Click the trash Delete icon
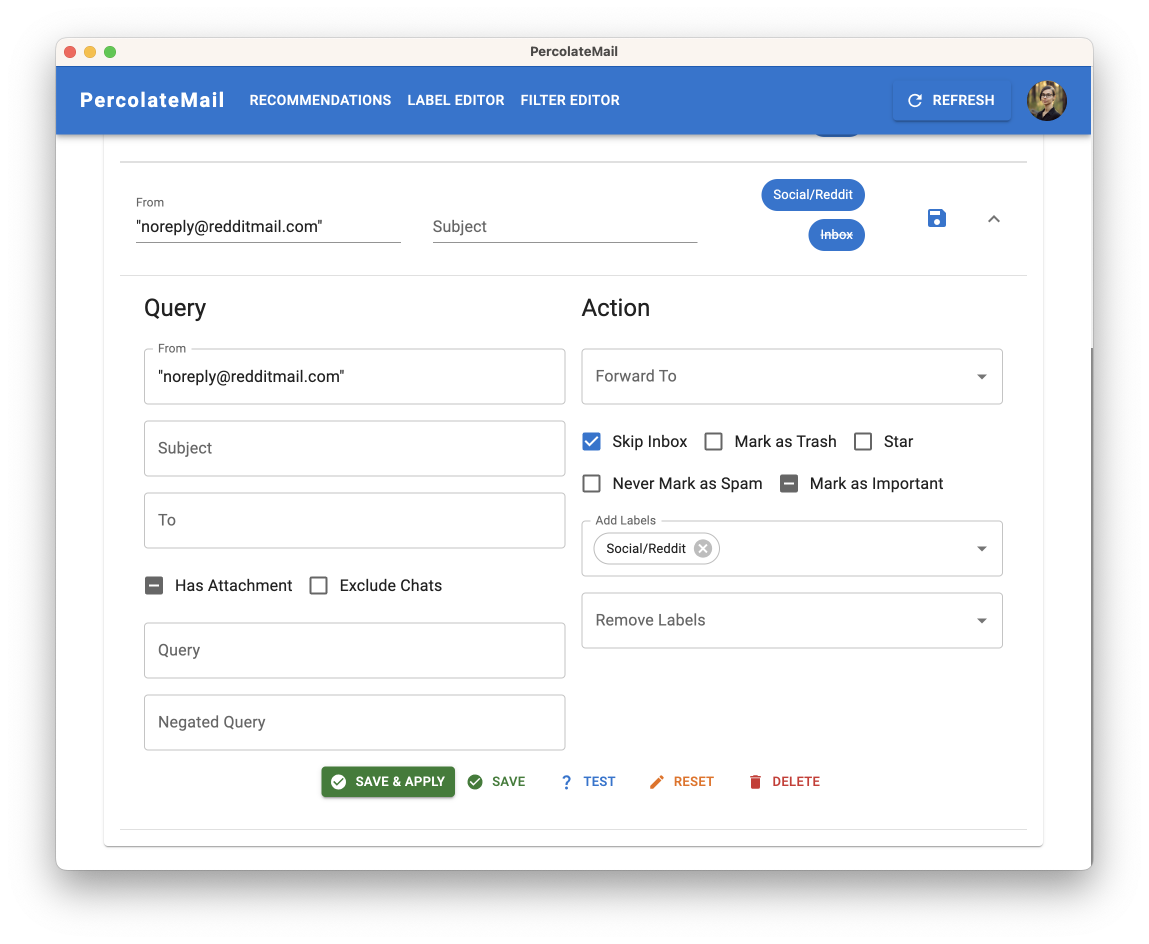This screenshot has height=944, width=1149. click(755, 782)
